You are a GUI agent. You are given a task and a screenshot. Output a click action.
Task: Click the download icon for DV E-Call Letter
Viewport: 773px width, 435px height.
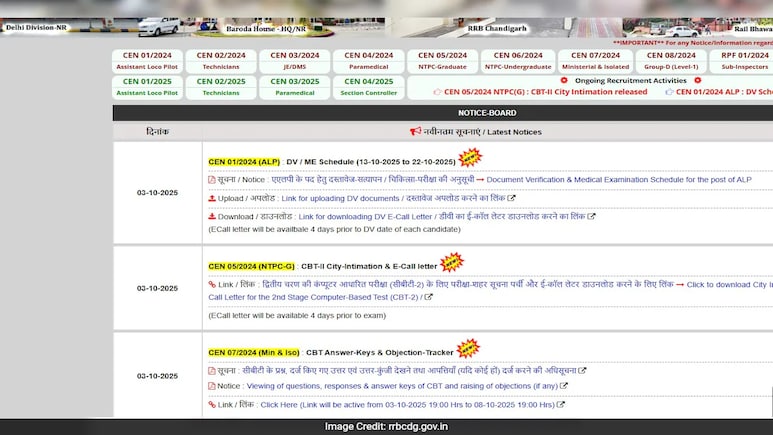pyautogui.click(x=212, y=216)
